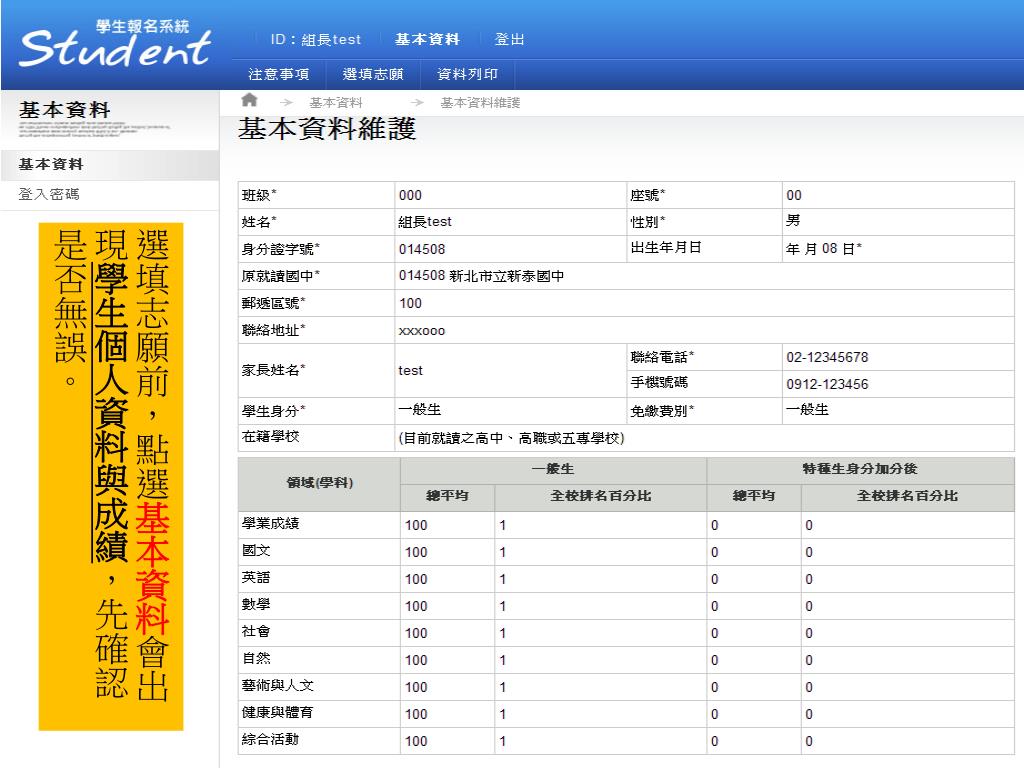Viewport: 1024px width, 768px height.
Task: Click the 性別 value 男
Action: [x=793, y=221]
